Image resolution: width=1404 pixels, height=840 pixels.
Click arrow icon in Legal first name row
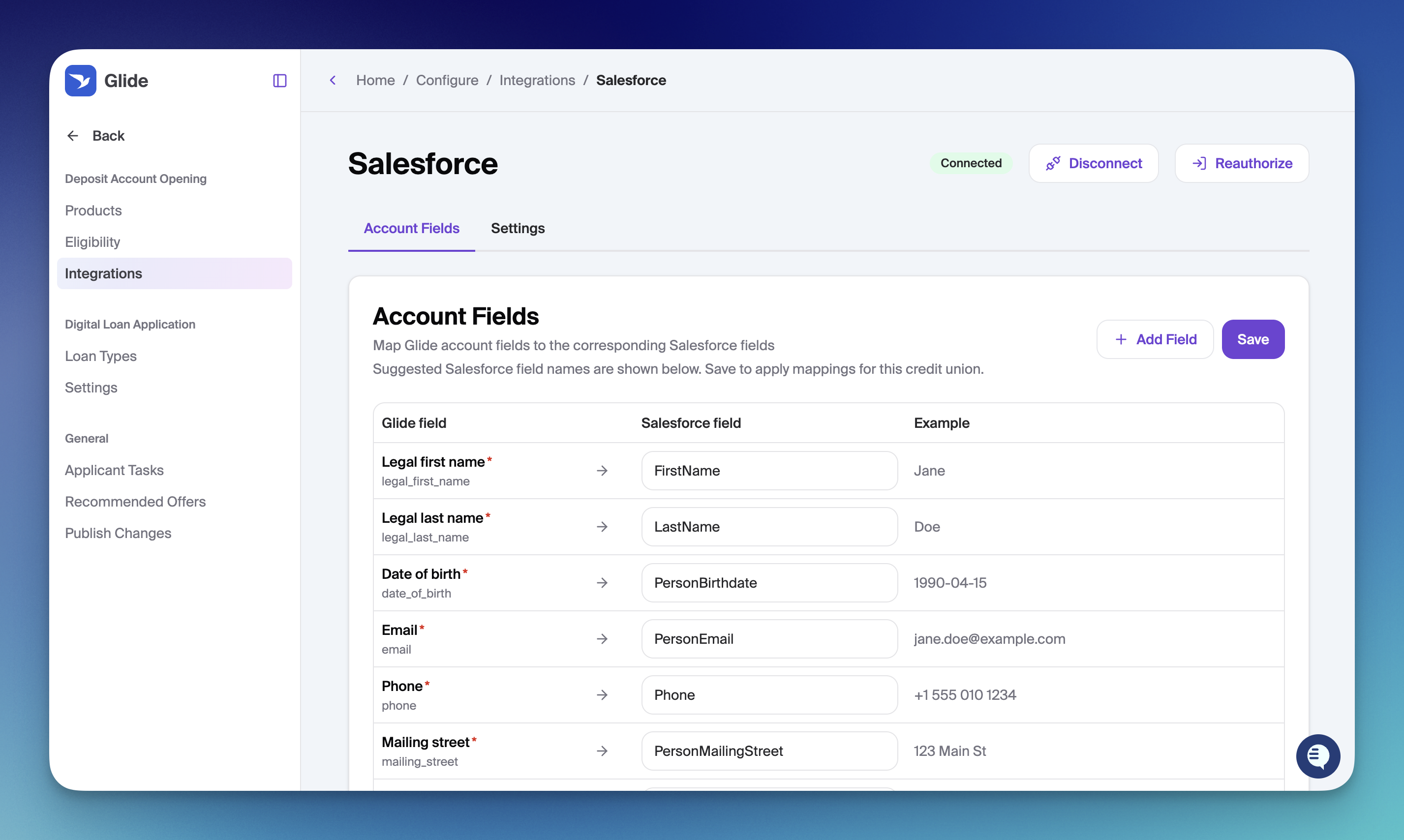click(x=602, y=471)
